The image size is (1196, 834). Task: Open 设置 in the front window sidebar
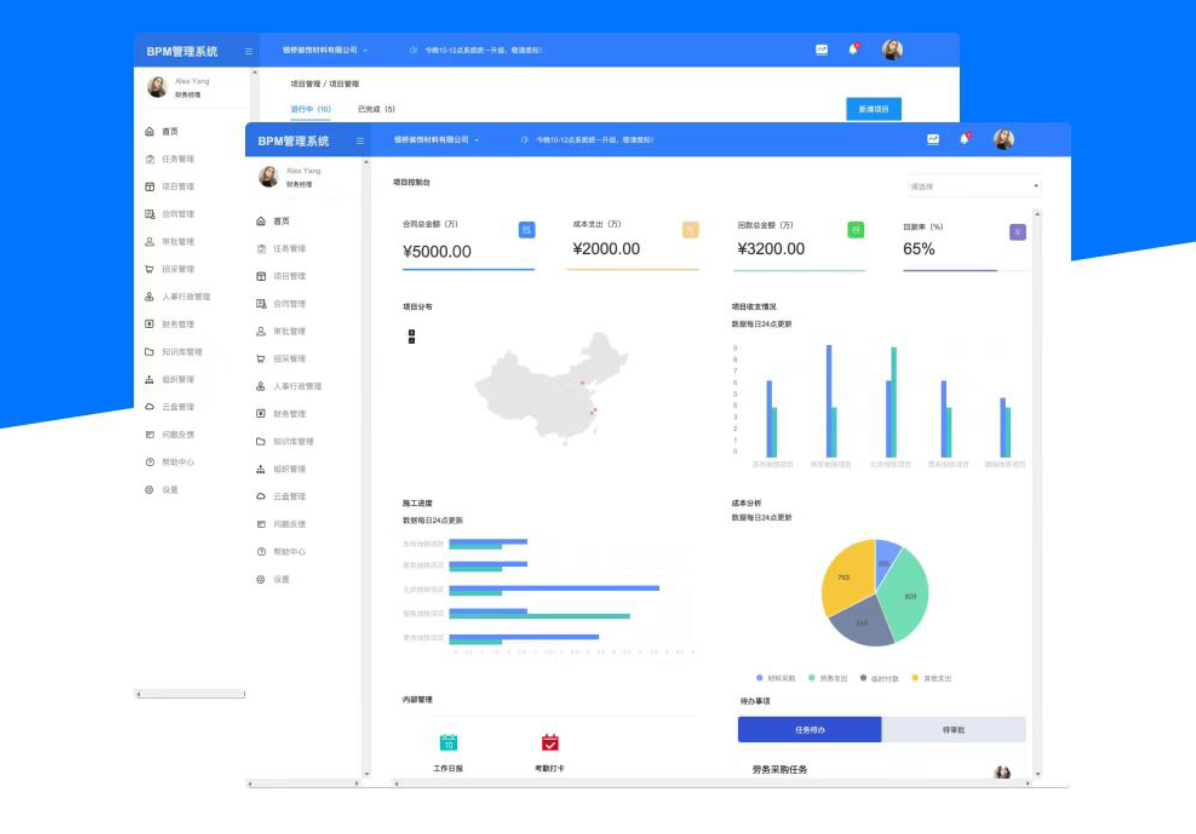tap(281, 579)
